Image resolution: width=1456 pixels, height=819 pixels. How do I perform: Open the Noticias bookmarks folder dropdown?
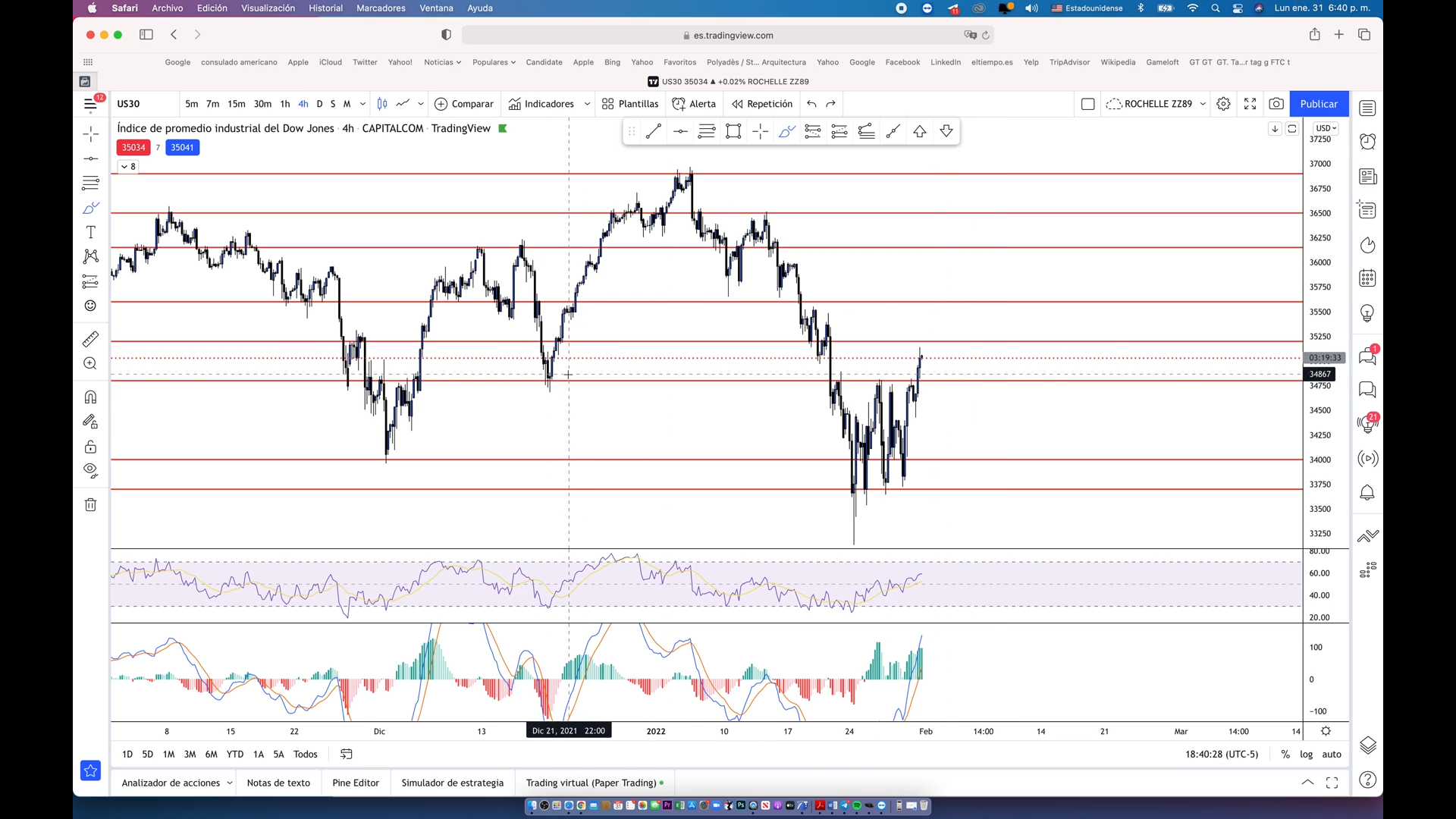click(442, 62)
